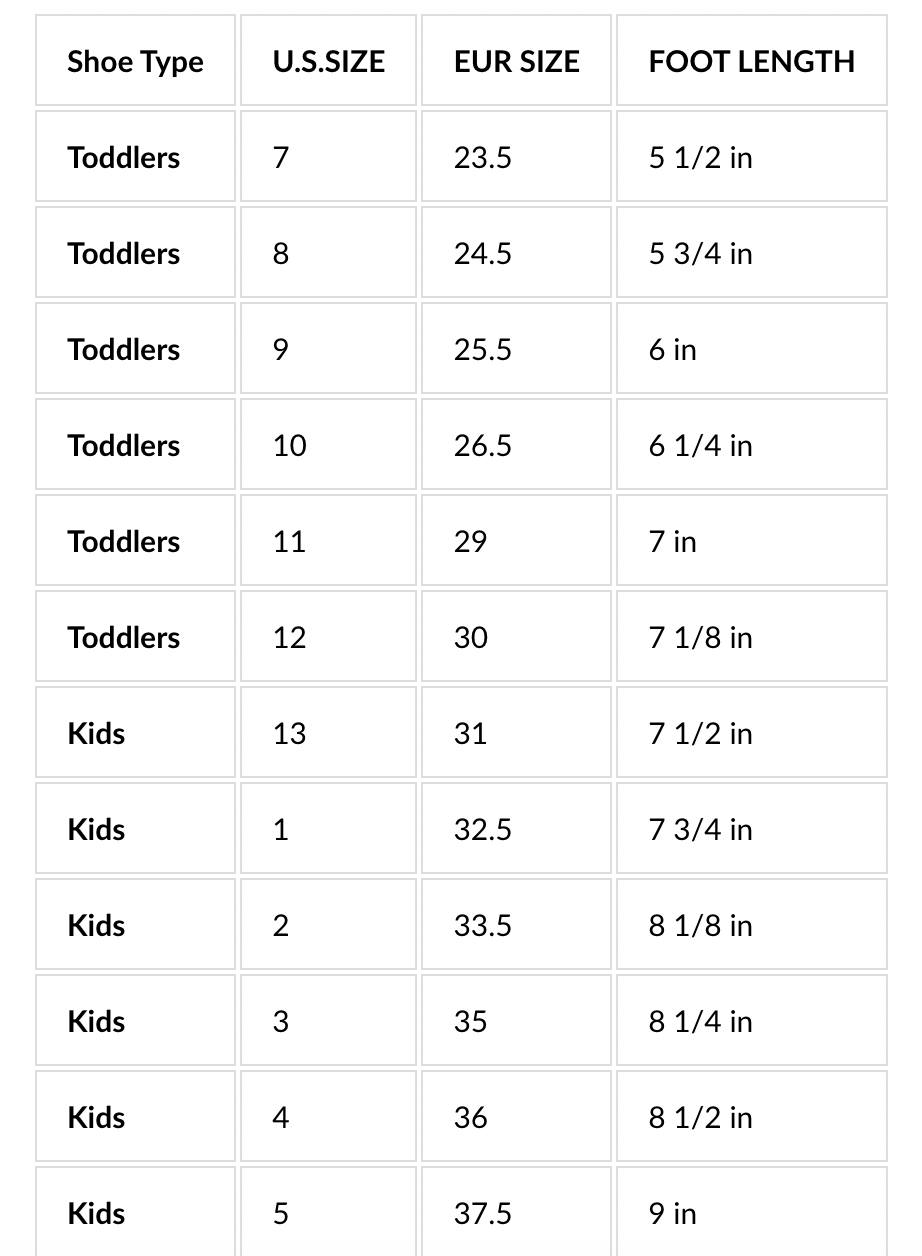Screen dimensions: 922x1256
Task: Select EUR size 32.5 cell
Action: [482, 830]
